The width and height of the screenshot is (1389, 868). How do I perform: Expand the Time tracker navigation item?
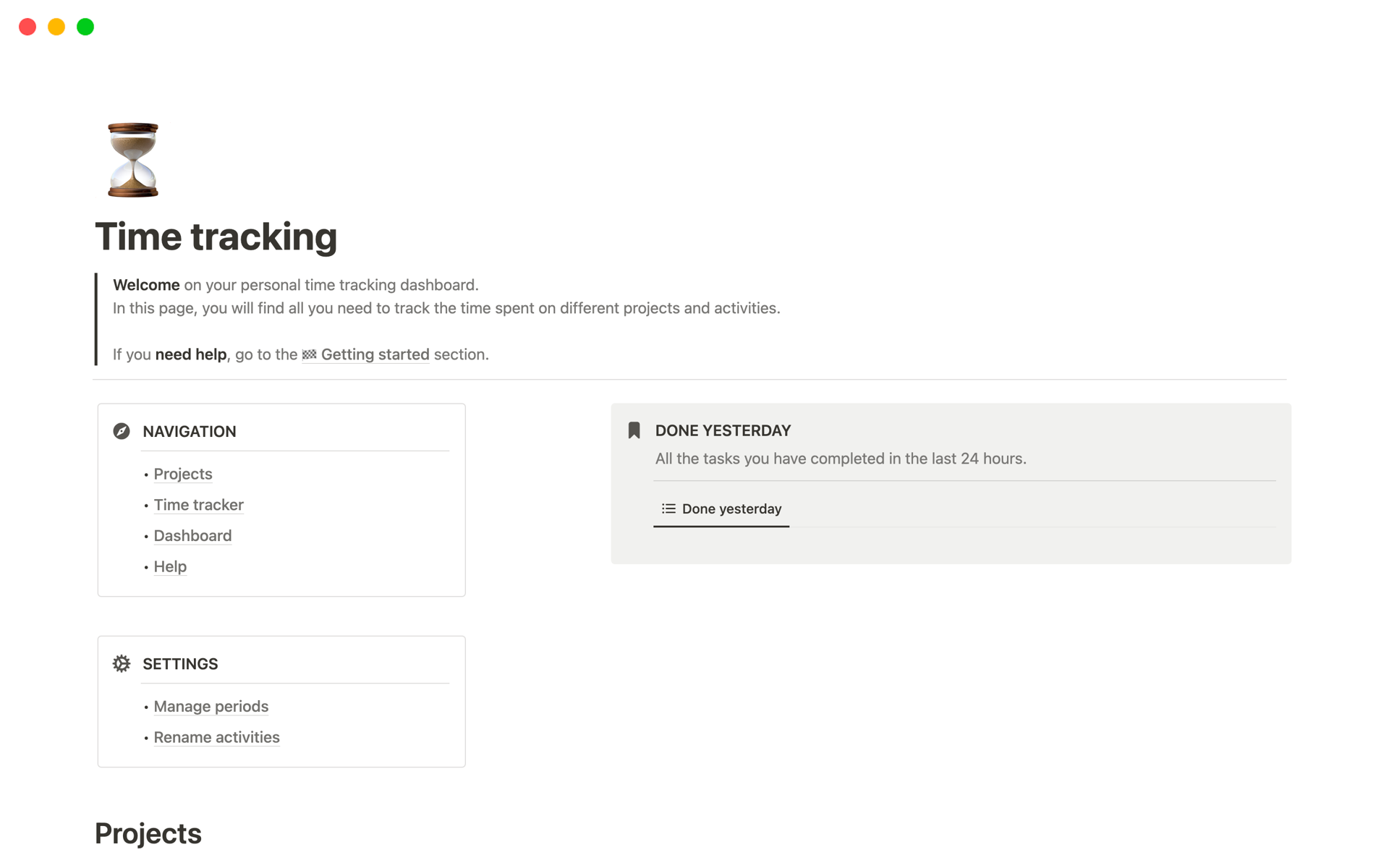[198, 504]
